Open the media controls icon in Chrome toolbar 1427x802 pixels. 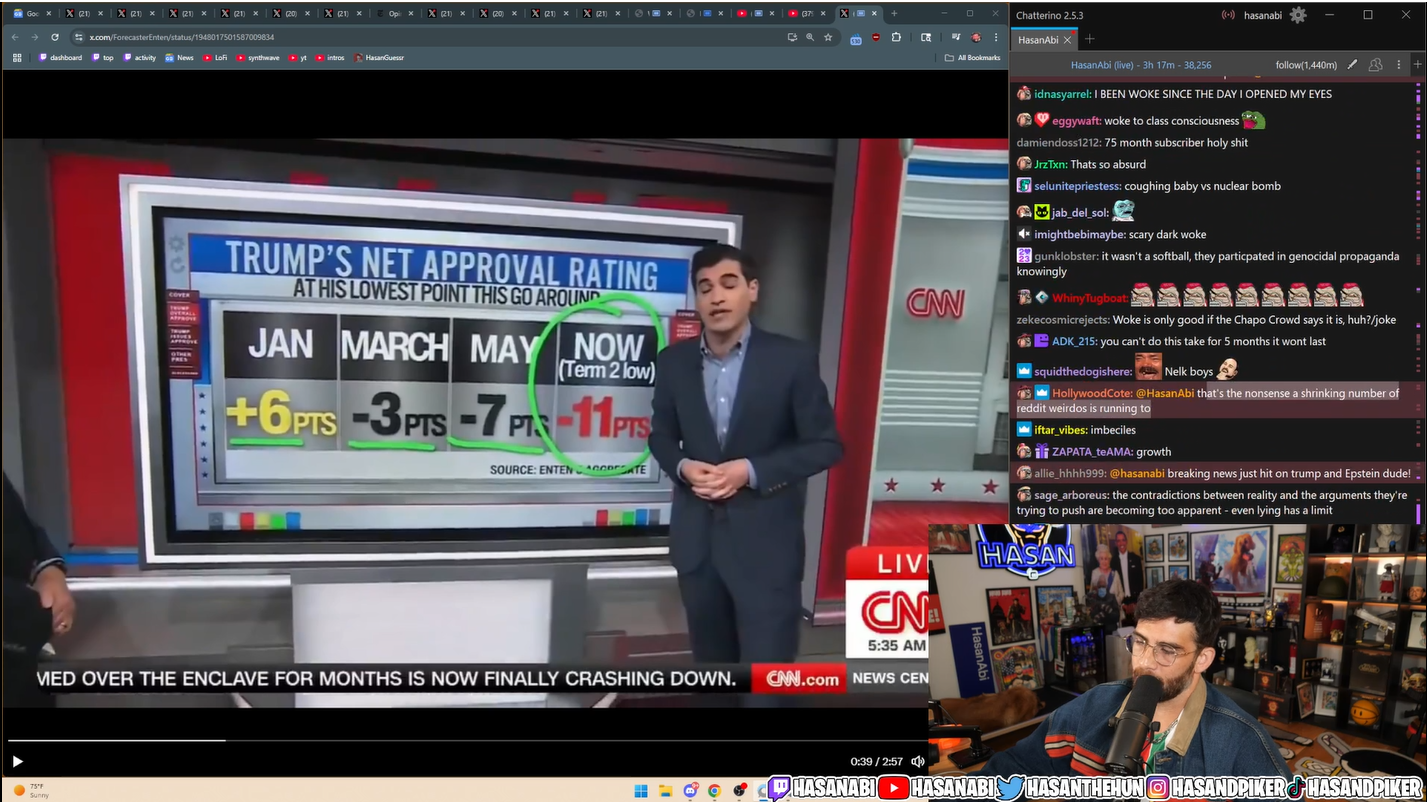[x=956, y=37]
